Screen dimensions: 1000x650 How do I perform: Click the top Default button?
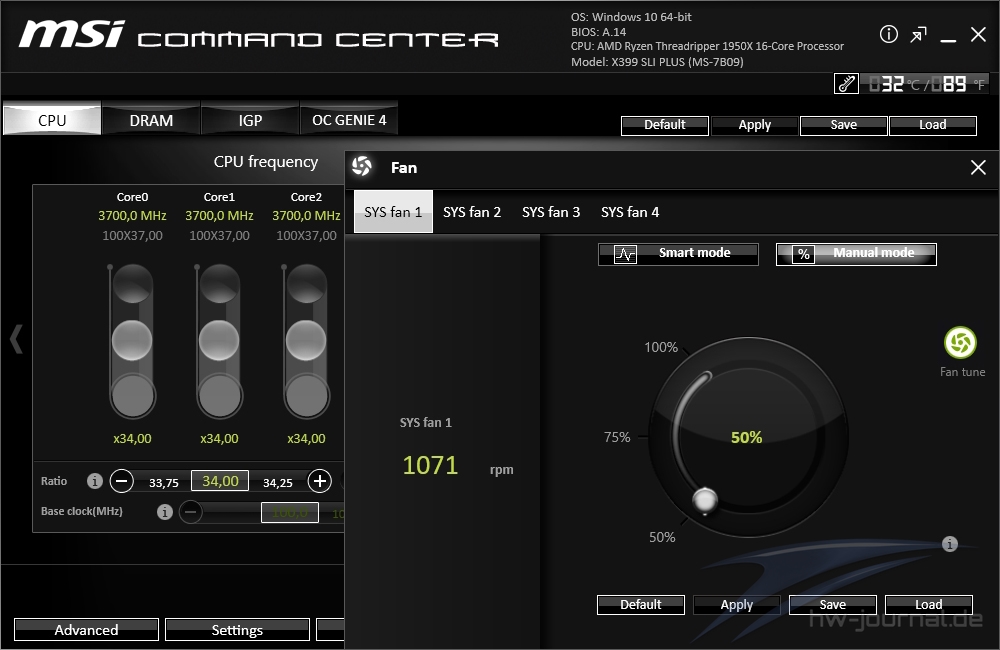point(665,125)
